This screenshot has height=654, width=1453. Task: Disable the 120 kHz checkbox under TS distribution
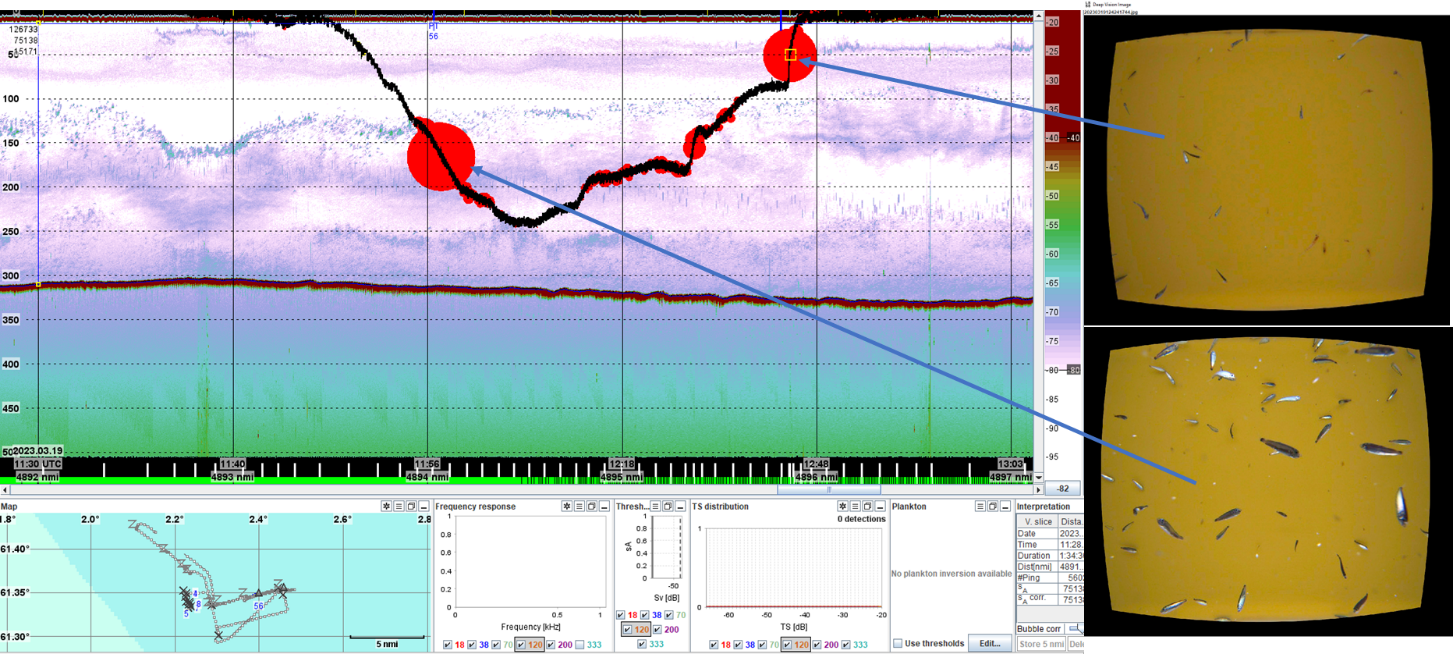pyautogui.click(x=789, y=644)
